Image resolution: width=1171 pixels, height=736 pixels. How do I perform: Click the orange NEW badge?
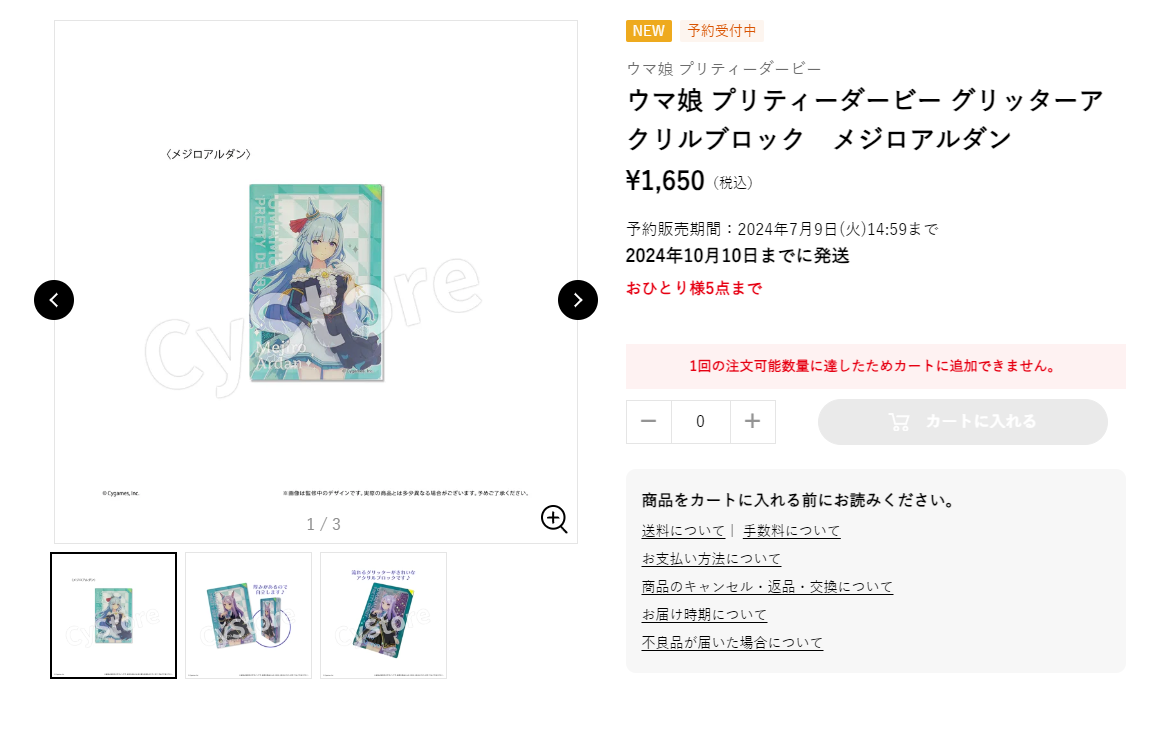[x=648, y=31]
